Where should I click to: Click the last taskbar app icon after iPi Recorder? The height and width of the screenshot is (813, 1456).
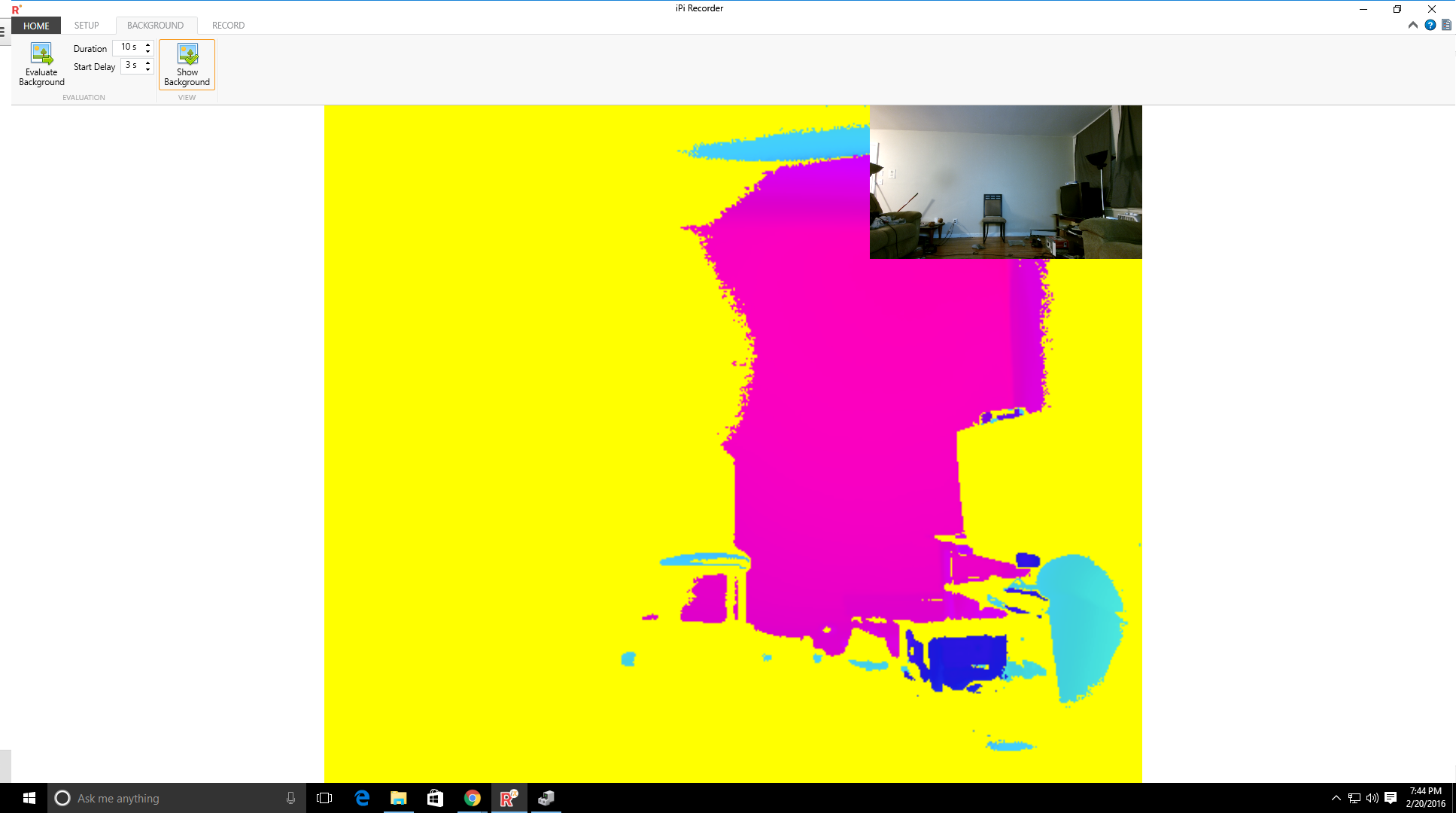pos(546,798)
